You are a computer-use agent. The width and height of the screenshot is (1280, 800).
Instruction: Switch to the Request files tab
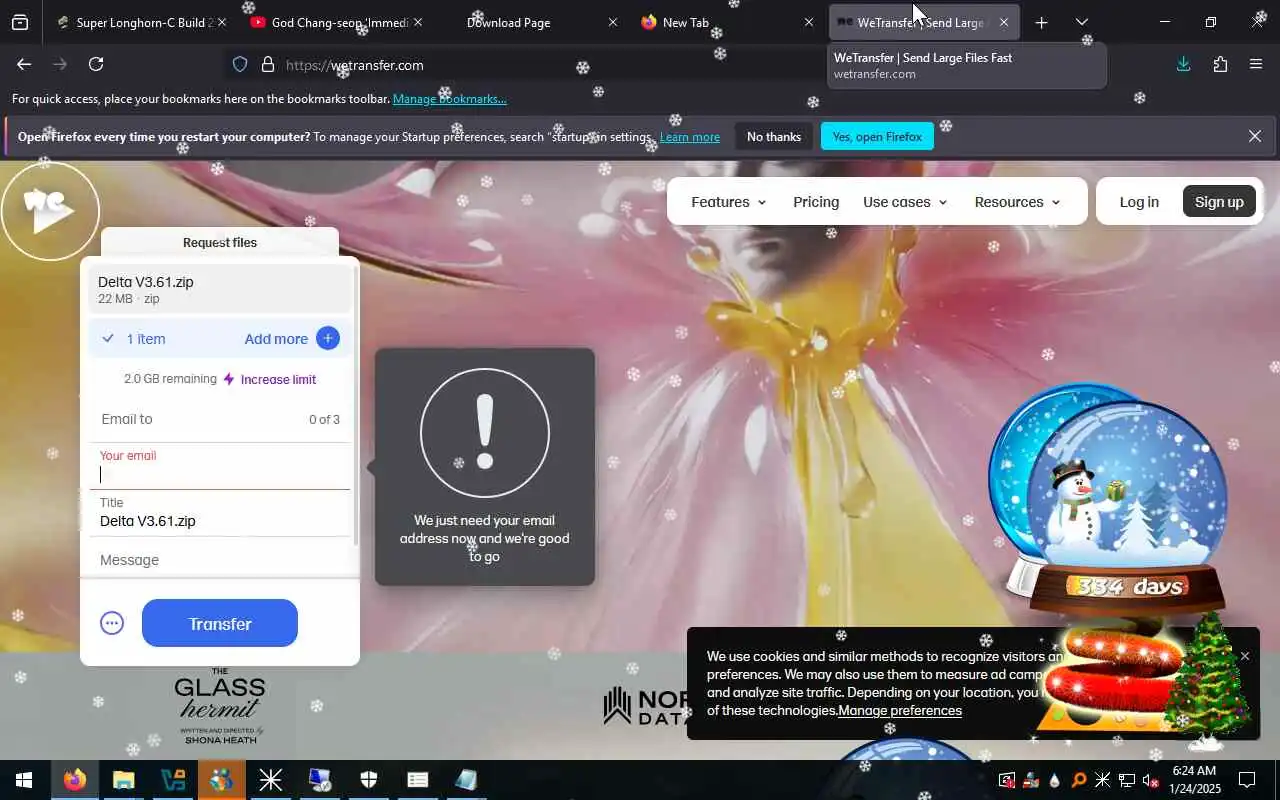(220, 243)
